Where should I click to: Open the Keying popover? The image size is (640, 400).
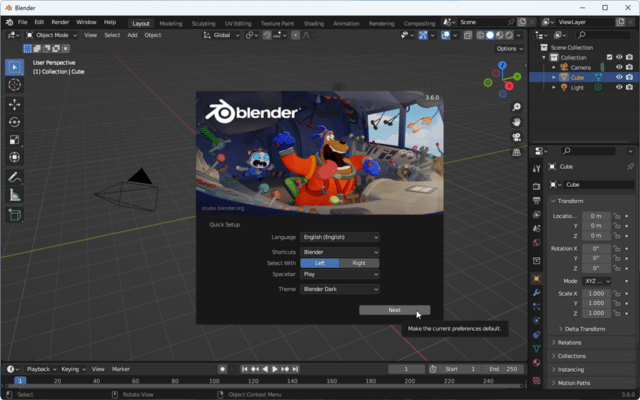(73, 369)
